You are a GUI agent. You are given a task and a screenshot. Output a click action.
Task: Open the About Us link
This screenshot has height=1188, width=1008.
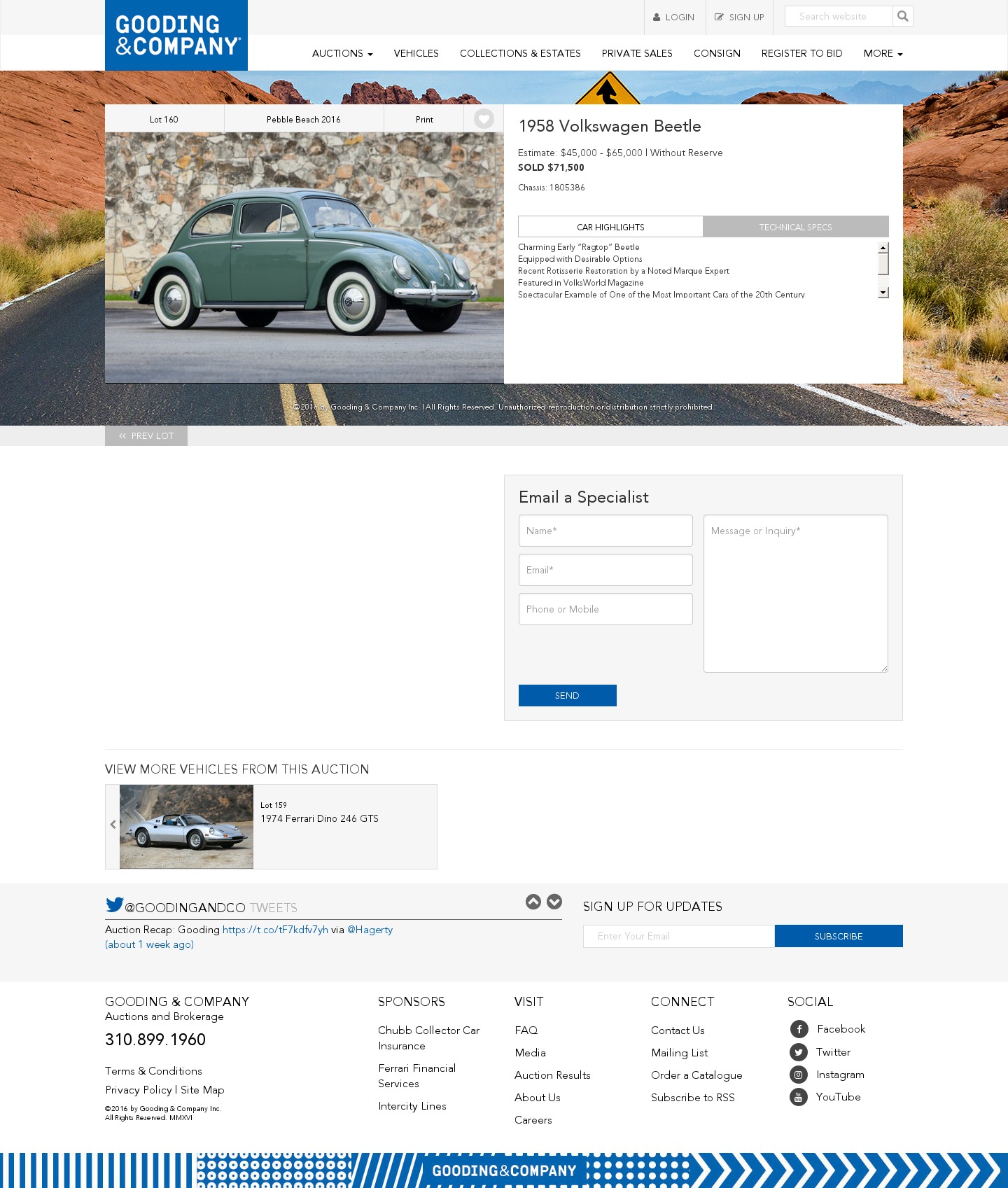click(x=538, y=1098)
